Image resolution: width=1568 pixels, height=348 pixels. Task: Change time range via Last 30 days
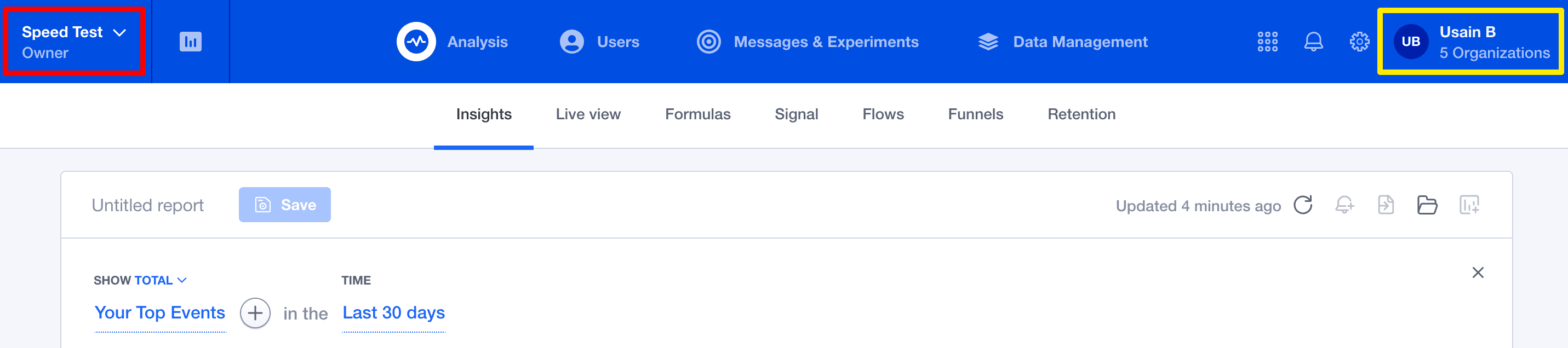393,312
